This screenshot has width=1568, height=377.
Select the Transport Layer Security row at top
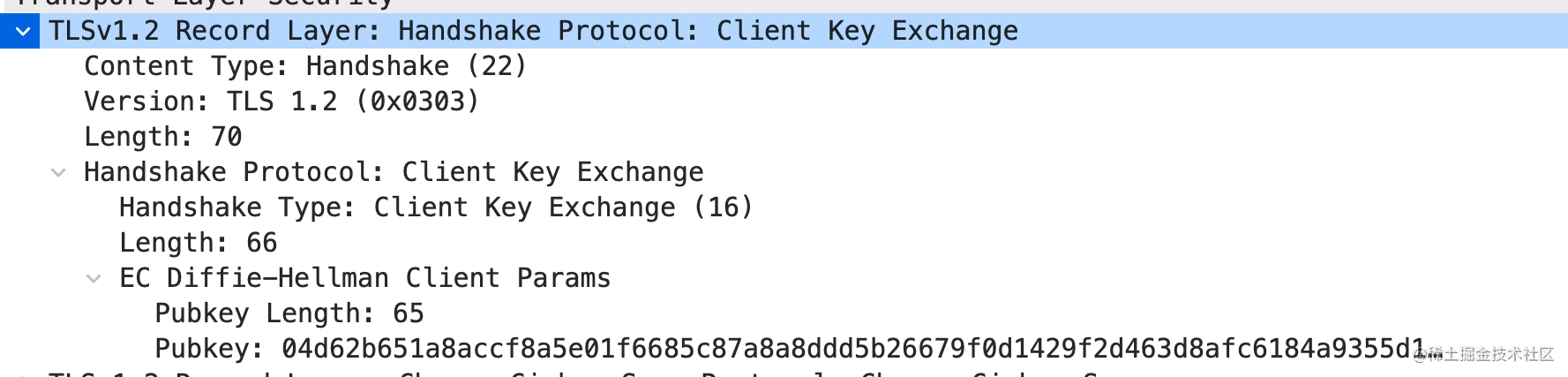click(x=203, y=4)
